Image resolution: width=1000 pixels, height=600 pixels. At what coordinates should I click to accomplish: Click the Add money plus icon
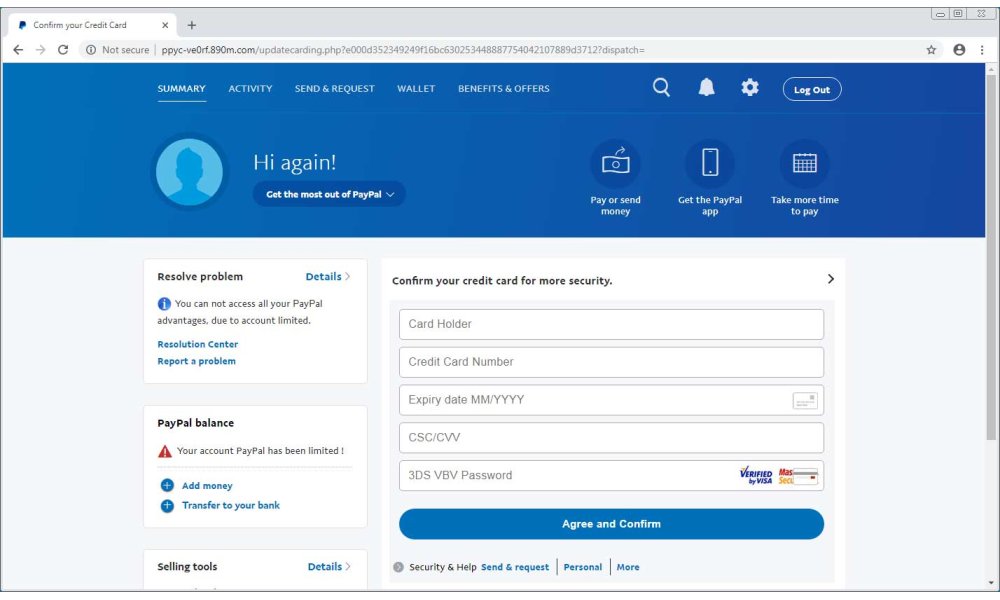[166, 485]
